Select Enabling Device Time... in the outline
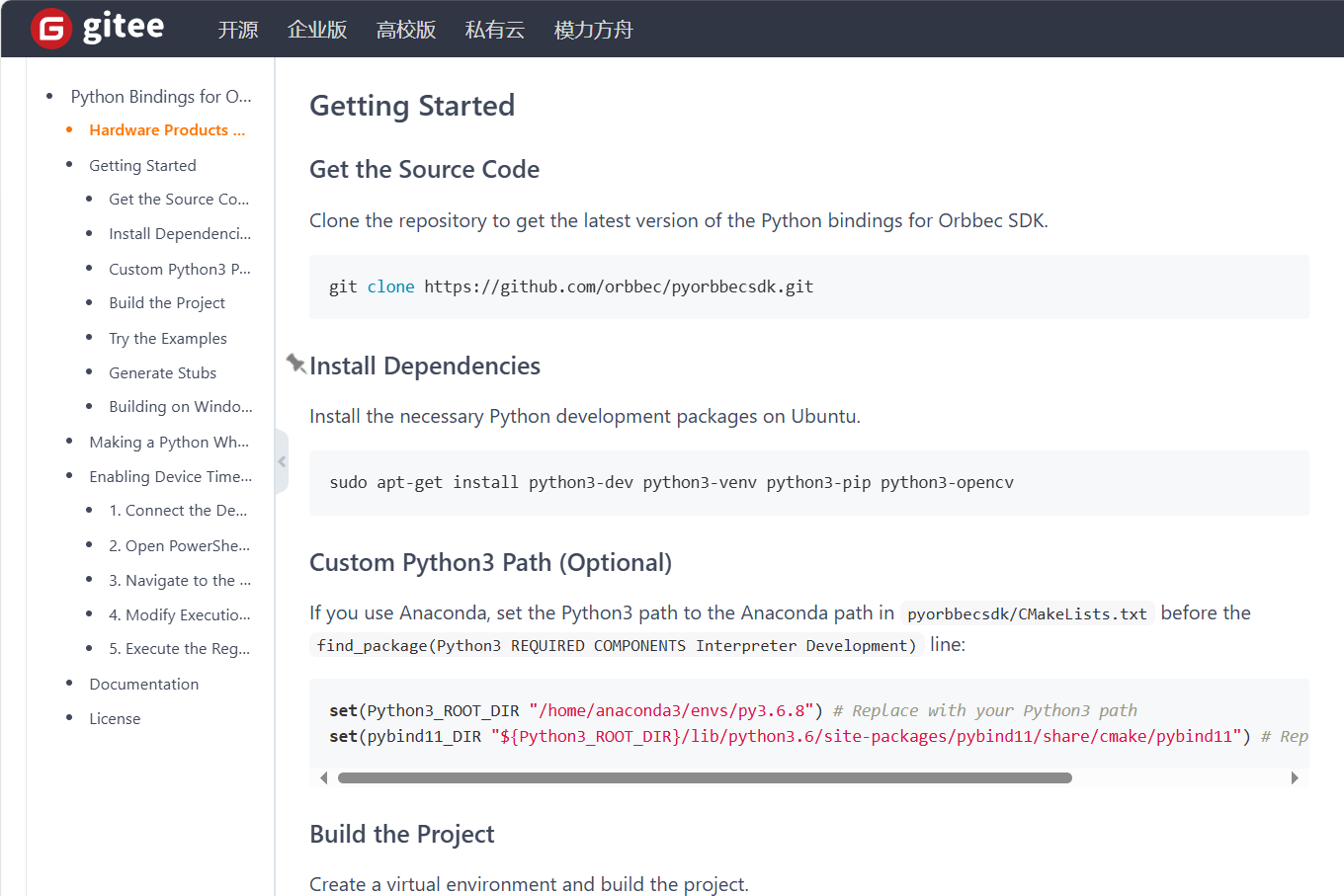Screen dimensions: 1344x896 click(x=170, y=477)
